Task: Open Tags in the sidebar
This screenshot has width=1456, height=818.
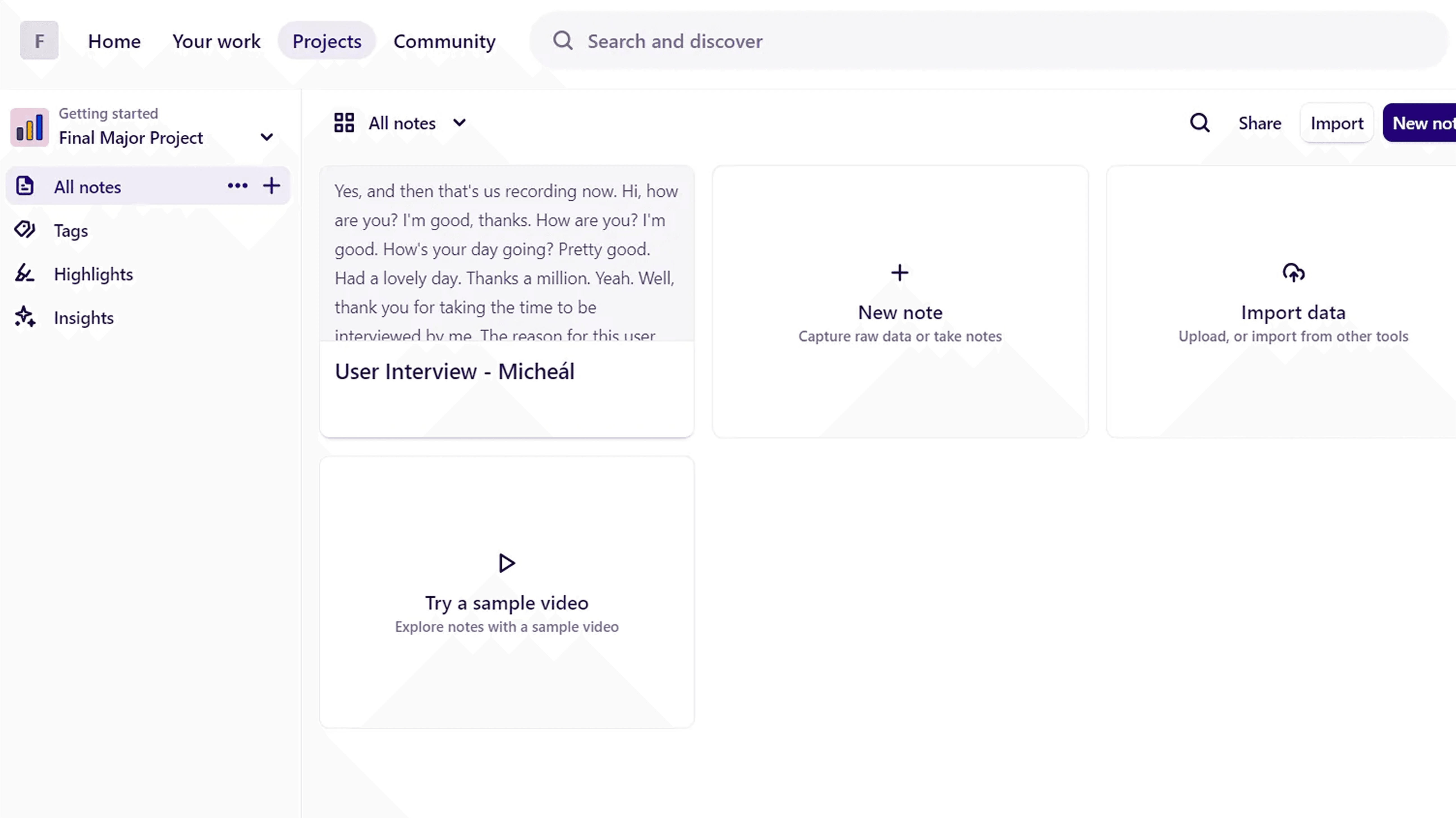Action: click(x=71, y=231)
